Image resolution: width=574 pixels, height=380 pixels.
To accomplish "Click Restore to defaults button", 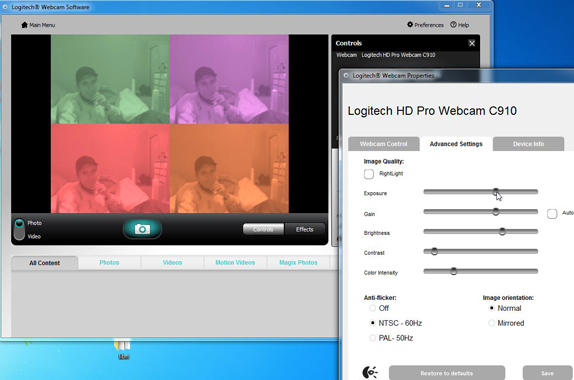I will click(x=447, y=373).
